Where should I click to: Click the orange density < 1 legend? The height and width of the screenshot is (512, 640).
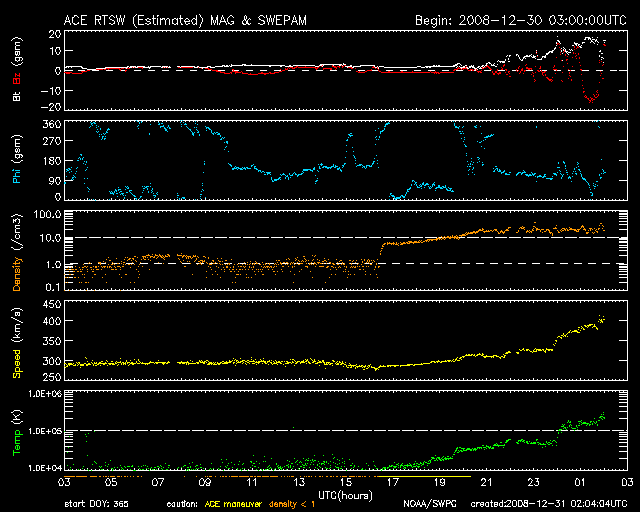point(292,504)
